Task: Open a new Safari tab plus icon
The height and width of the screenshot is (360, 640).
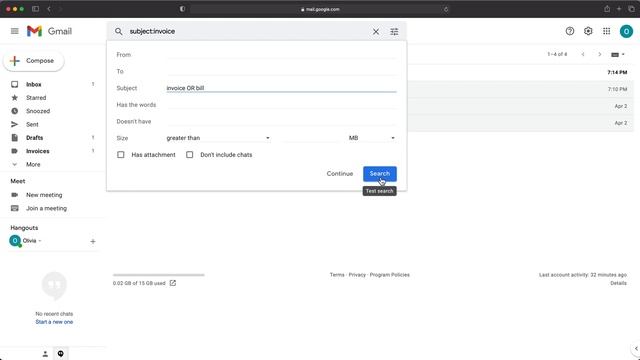Action: (x=619, y=9)
